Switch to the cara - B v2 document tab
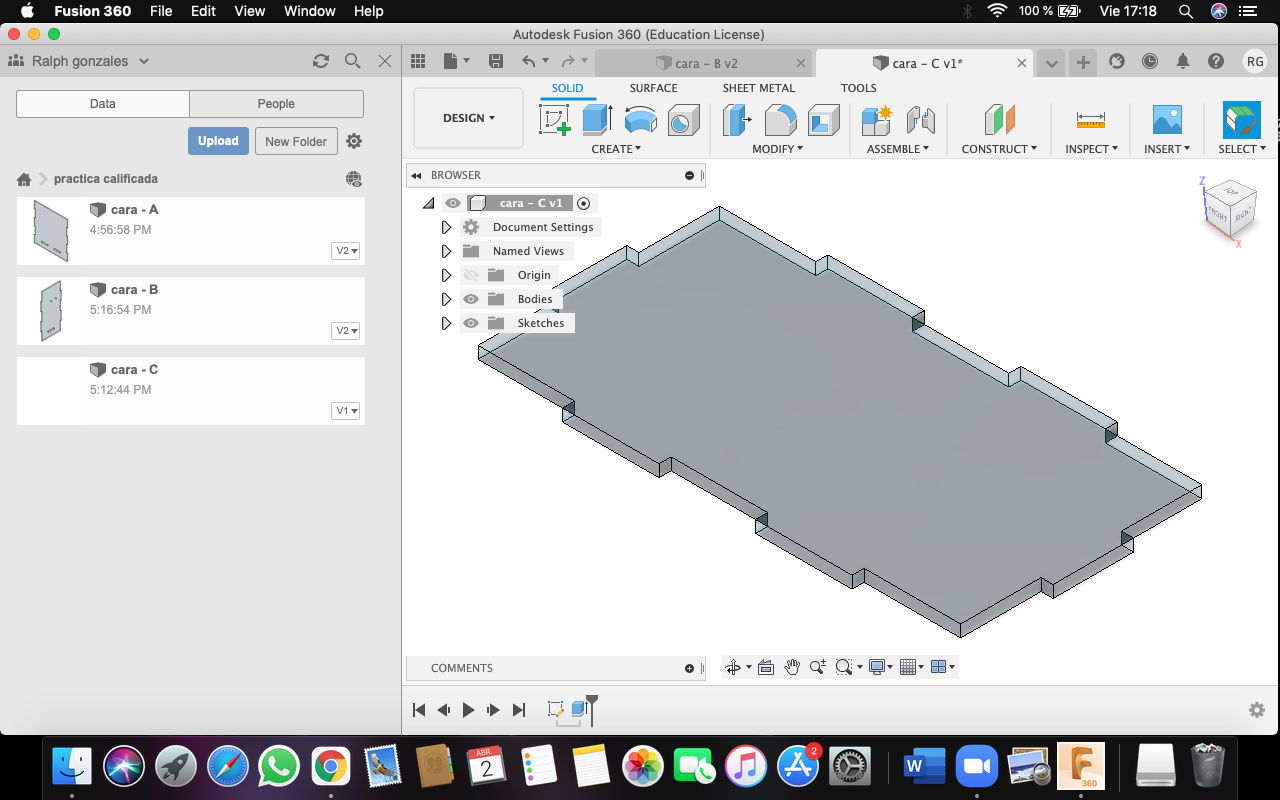Screen dimensions: 1280x800 coord(705,63)
